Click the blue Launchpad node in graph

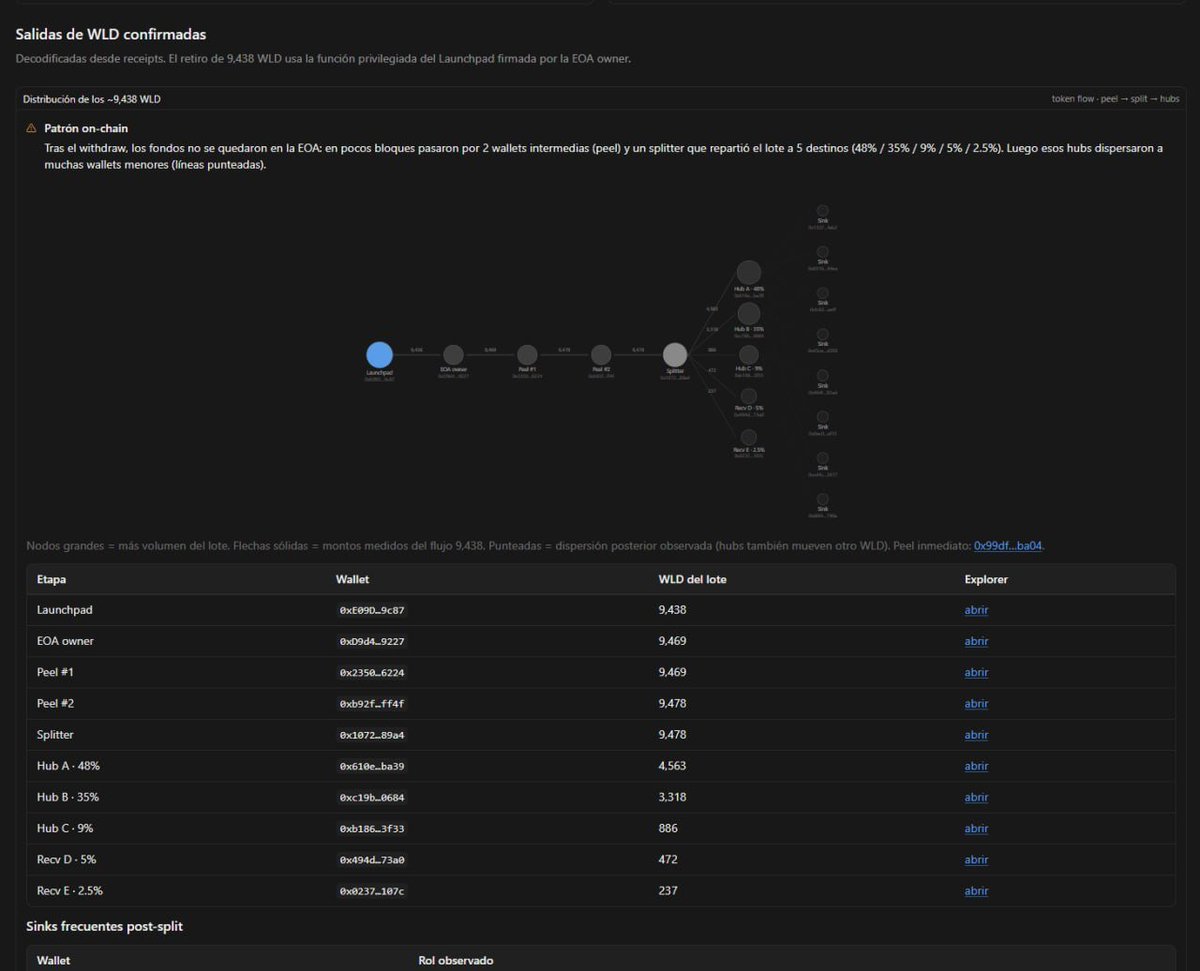379,354
